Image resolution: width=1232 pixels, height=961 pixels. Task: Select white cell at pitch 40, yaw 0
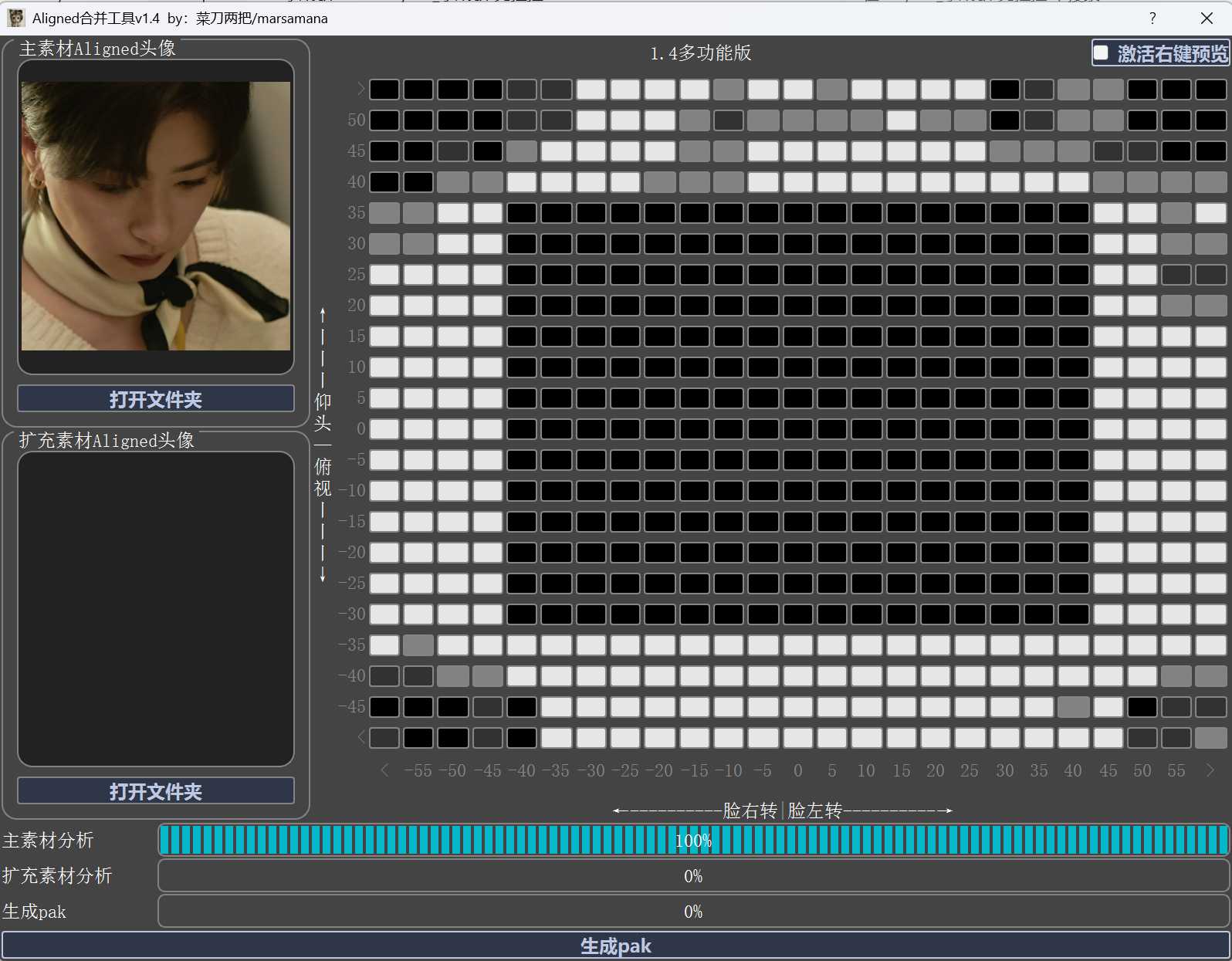(797, 182)
